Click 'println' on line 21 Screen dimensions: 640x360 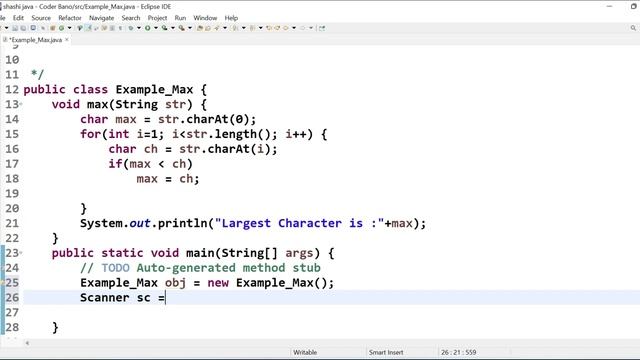(182, 223)
